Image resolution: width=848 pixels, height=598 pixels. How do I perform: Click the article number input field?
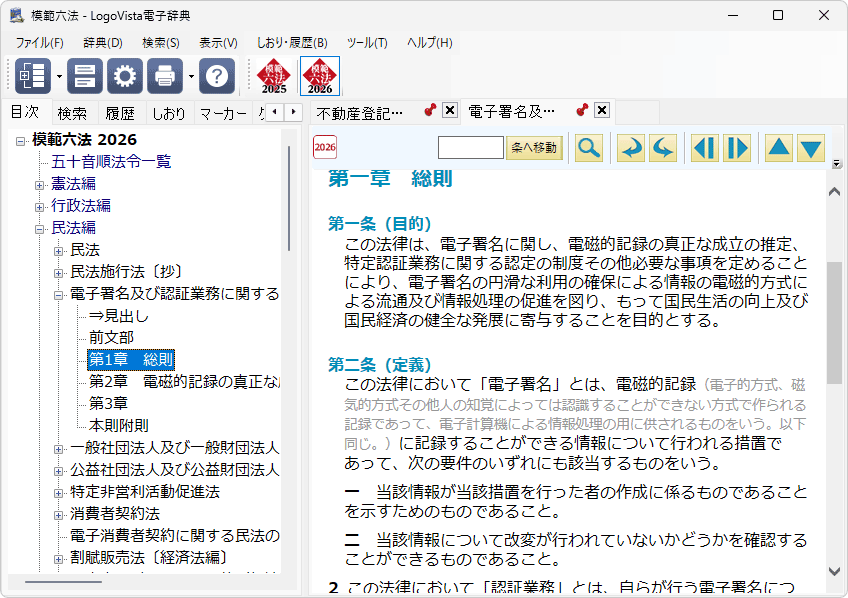[x=470, y=148]
